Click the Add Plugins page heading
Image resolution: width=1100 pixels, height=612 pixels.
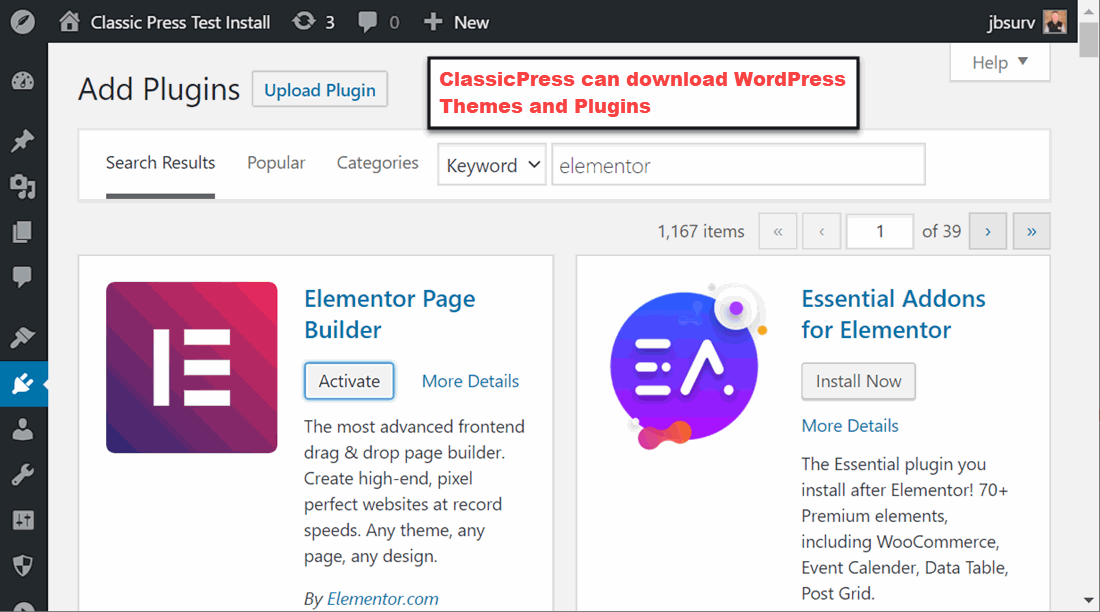tap(159, 90)
